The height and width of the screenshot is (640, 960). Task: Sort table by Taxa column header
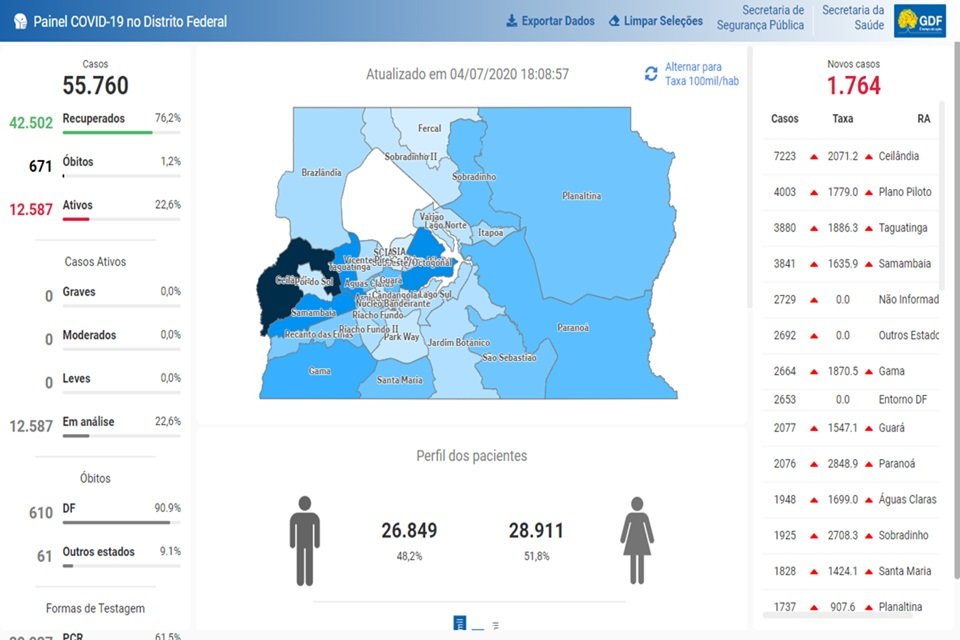[842, 119]
